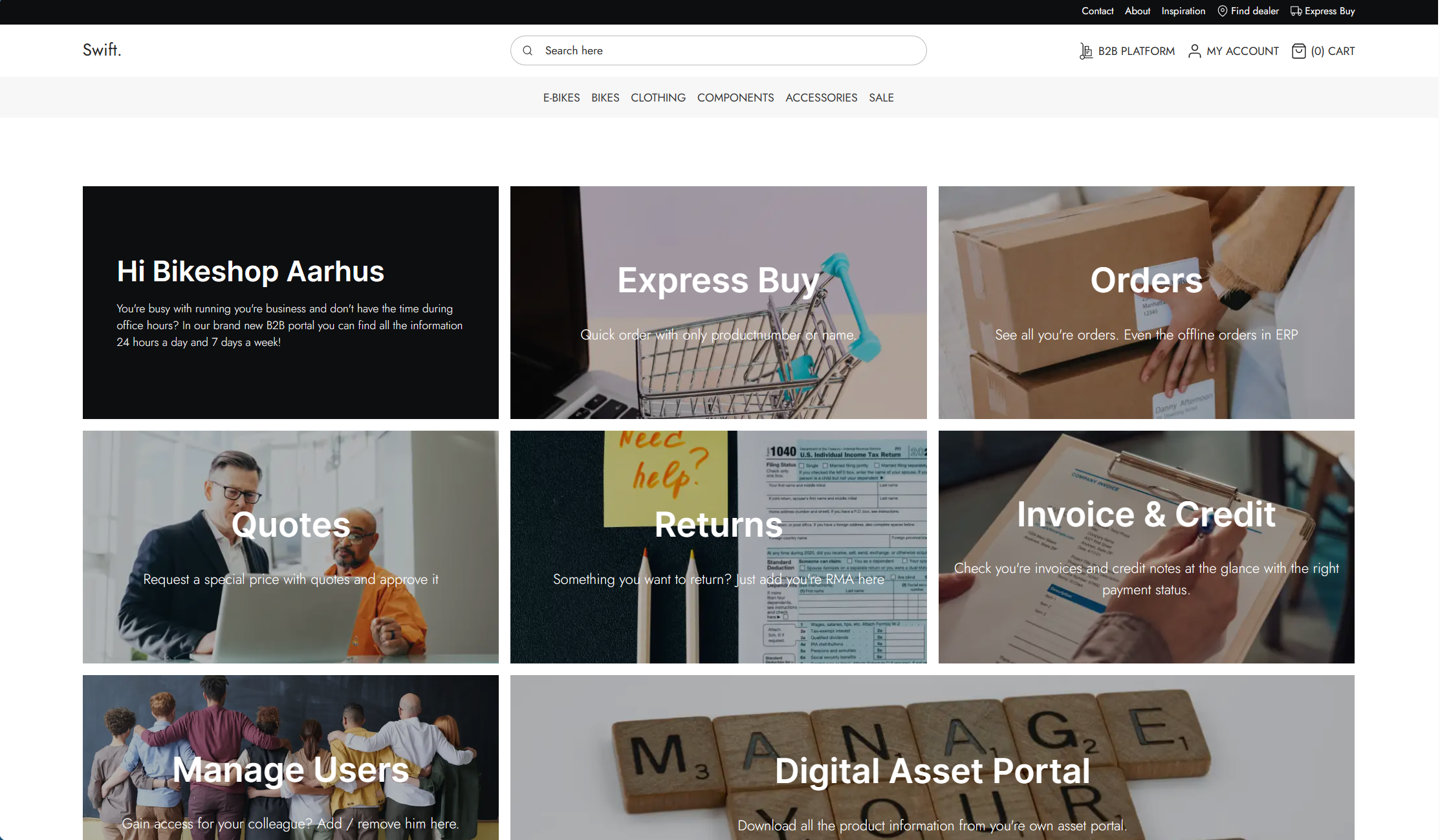Open the COMPONENTS category

[x=736, y=98]
